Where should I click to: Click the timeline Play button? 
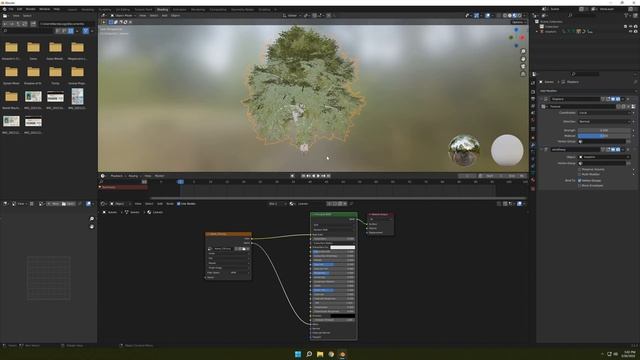[319, 176]
